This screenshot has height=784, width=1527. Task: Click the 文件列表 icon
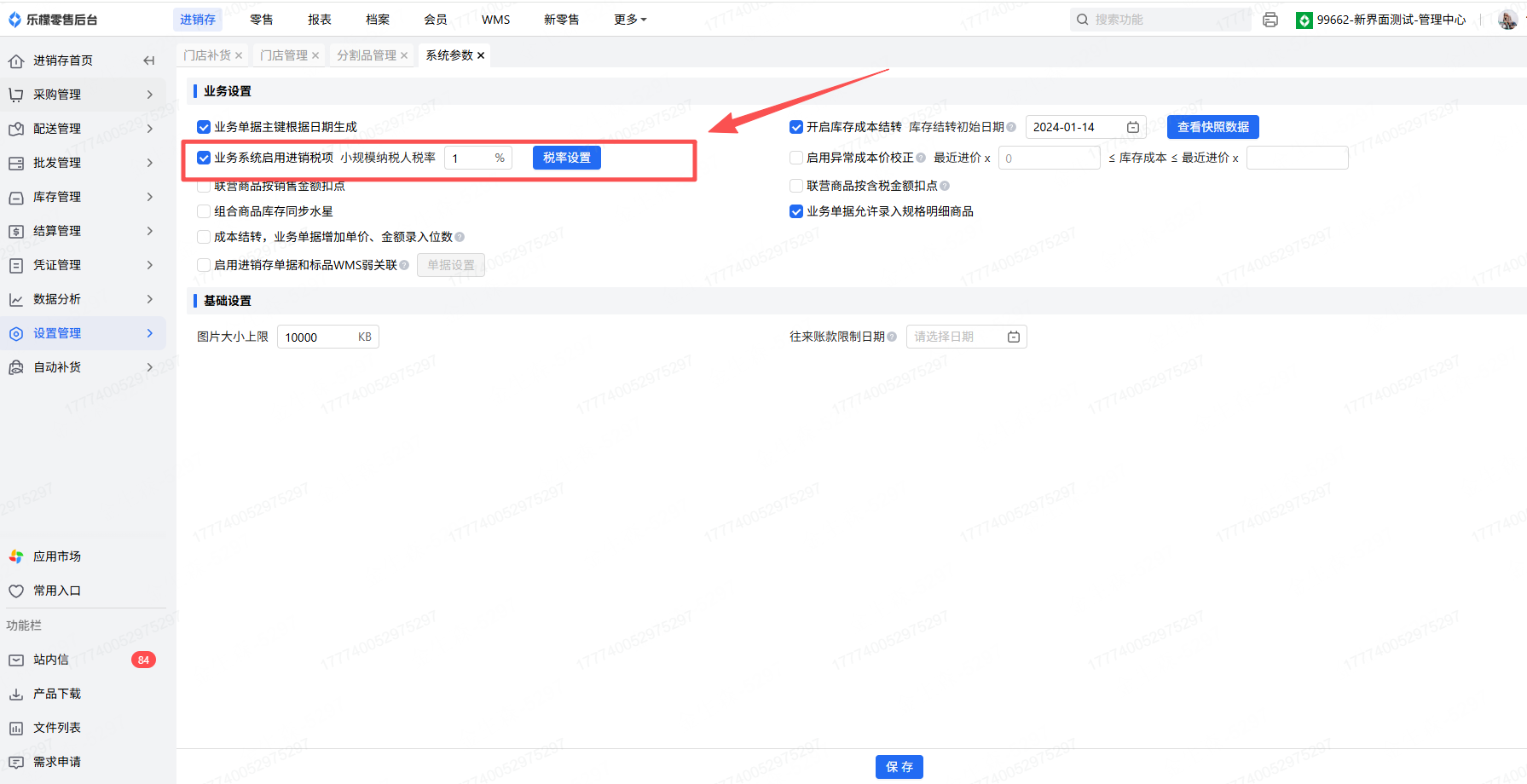(x=16, y=728)
